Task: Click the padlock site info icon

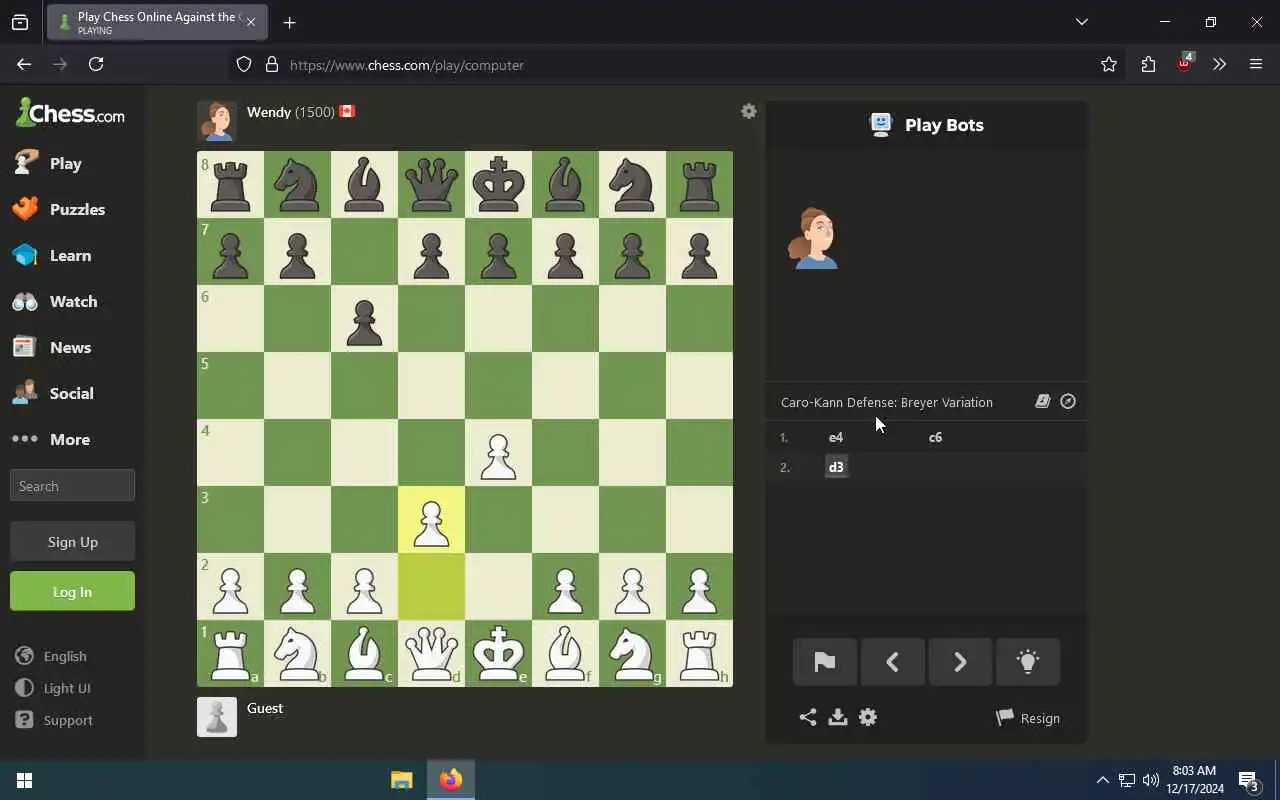Action: 271,65
